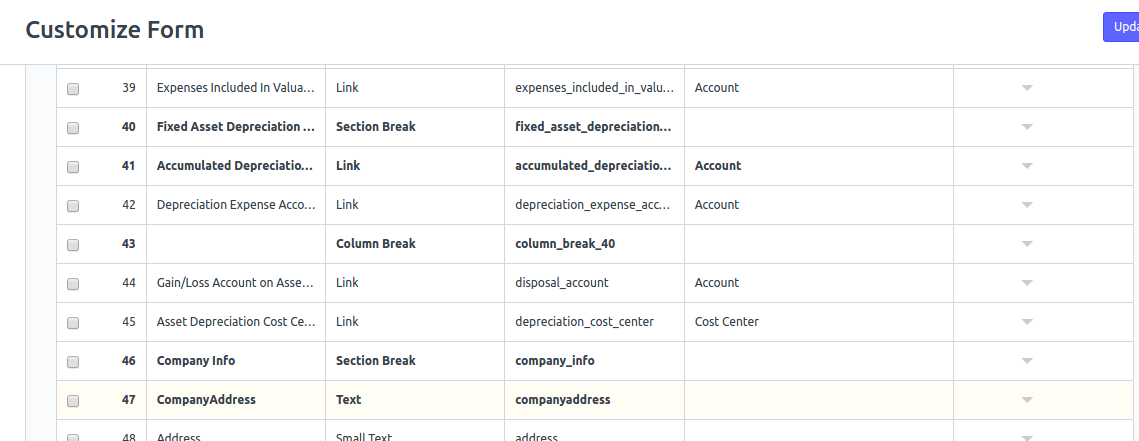This screenshot has width=1139, height=441.
Task: Click Cost Center options cell
Action: pyautogui.click(x=819, y=322)
